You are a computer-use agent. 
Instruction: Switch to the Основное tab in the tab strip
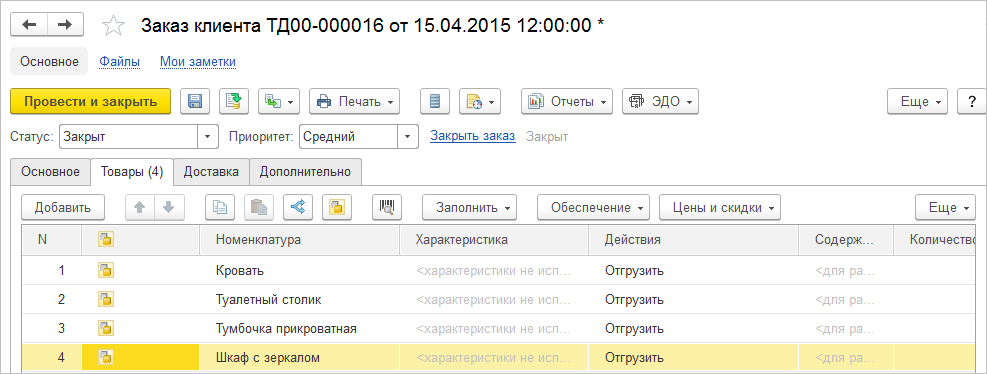click(x=50, y=172)
